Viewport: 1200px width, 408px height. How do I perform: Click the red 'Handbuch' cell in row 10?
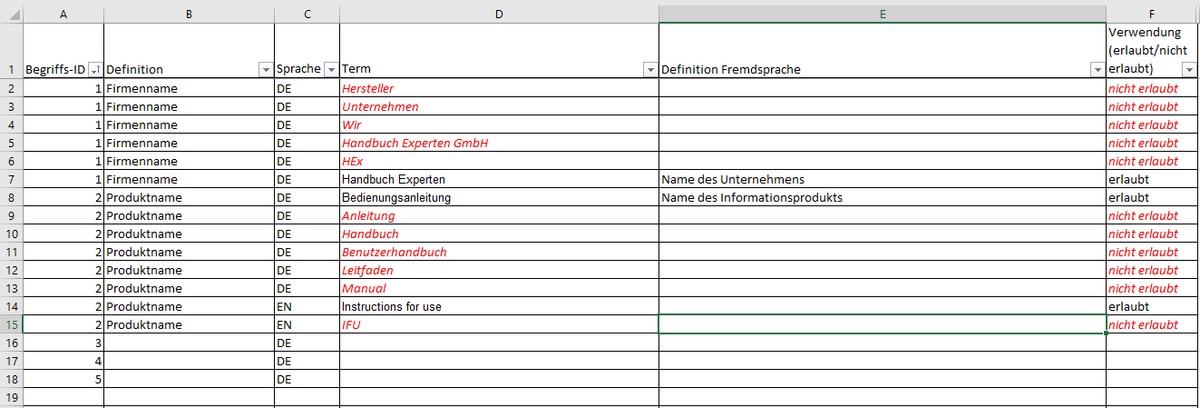point(499,234)
